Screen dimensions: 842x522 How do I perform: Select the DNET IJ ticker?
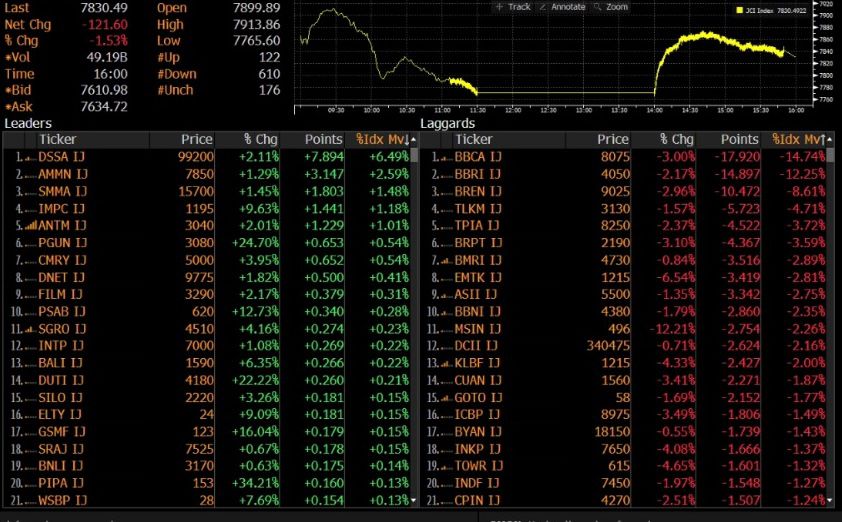[61, 277]
